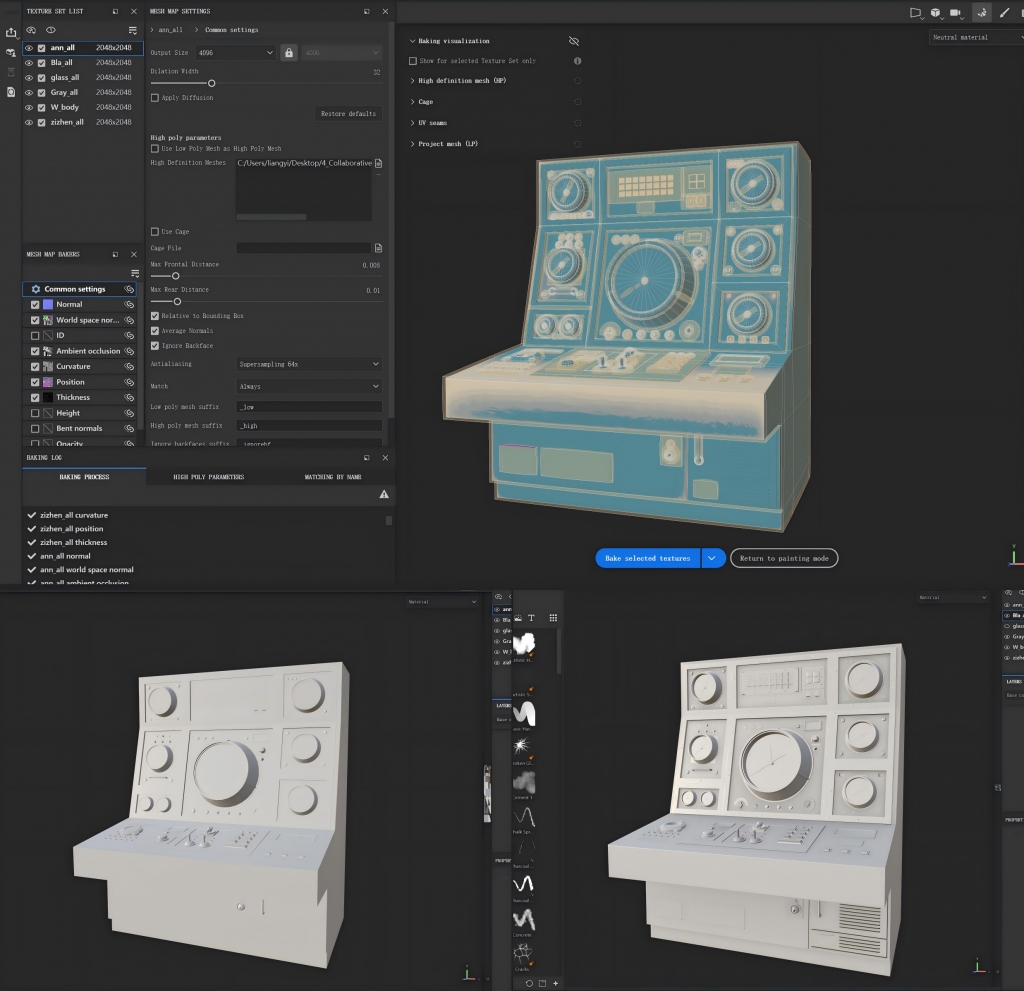The image size is (1024, 991).
Task: Click the Normal baker settings link icon
Action: pyautogui.click(x=129, y=304)
